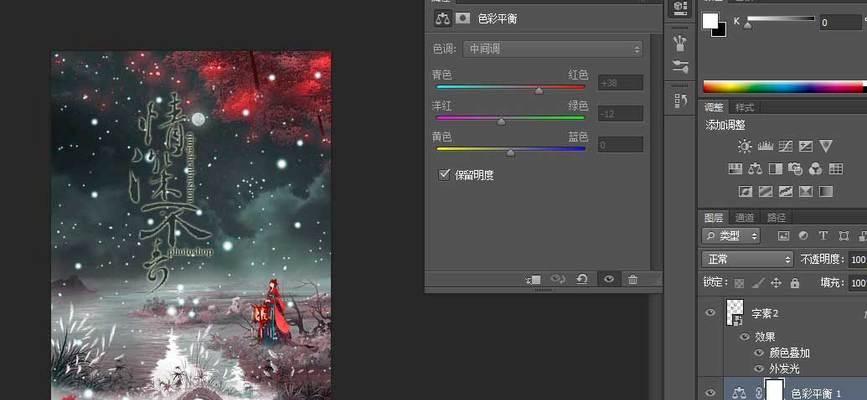Image resolution: width=867 pixels, height=400 pixels.
Task: Pick a color from the spectrum ramp
Action: click(x=782, y=86)
